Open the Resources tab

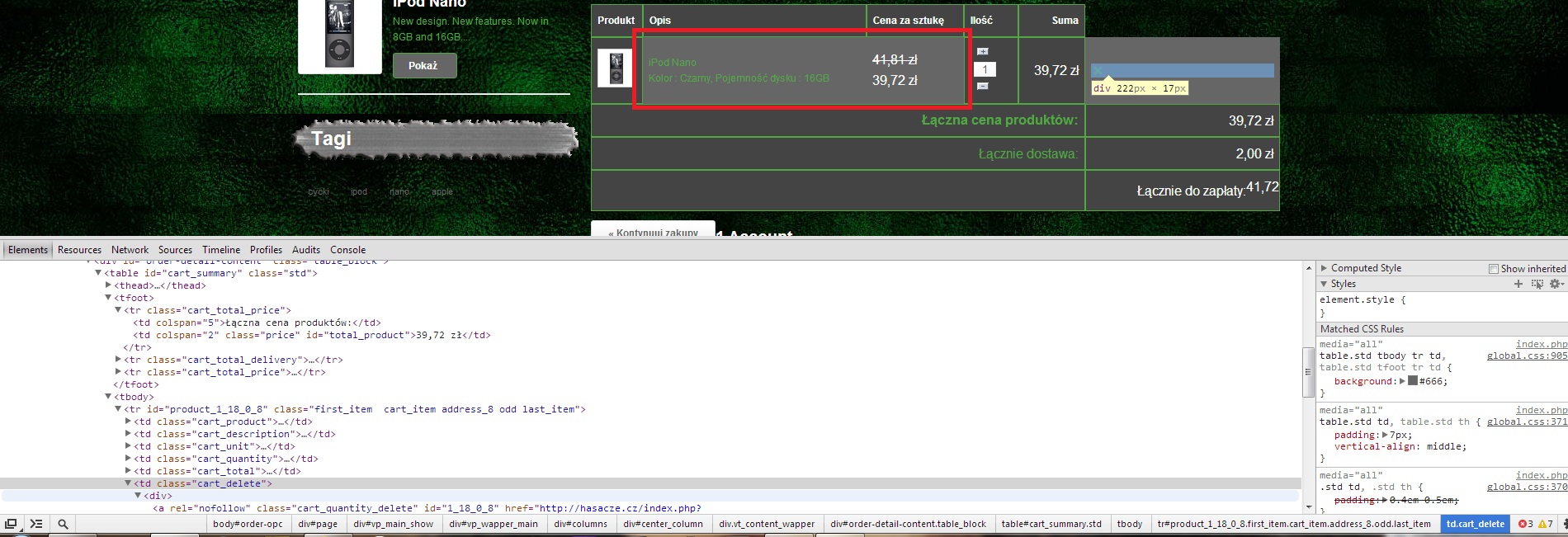click(x=79, y=250)
